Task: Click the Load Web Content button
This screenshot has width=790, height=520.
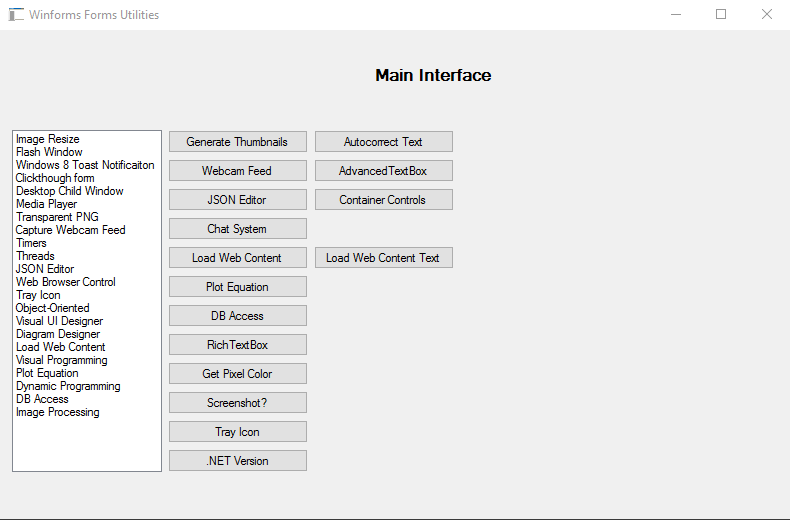Action: coord(238,257)
